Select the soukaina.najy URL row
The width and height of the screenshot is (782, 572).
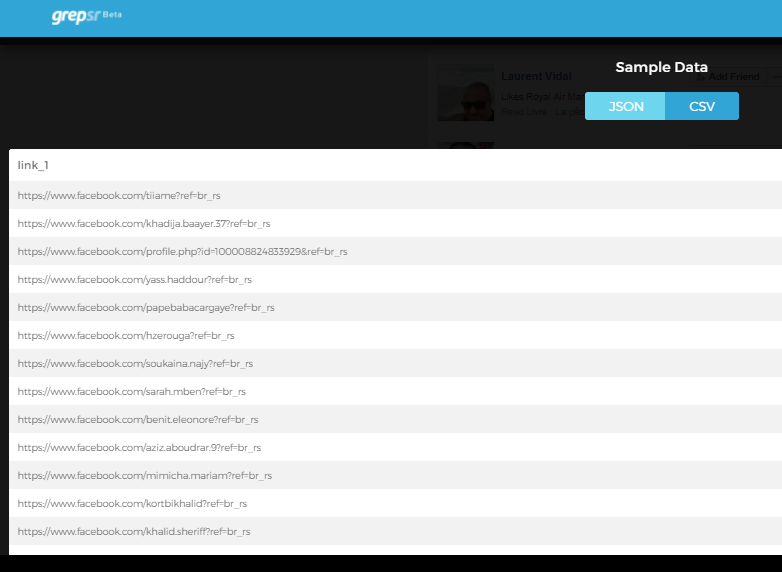395,363
